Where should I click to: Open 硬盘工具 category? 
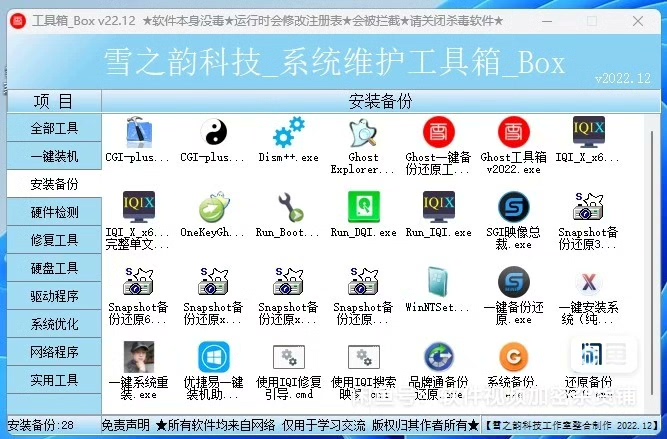point(54,268)
